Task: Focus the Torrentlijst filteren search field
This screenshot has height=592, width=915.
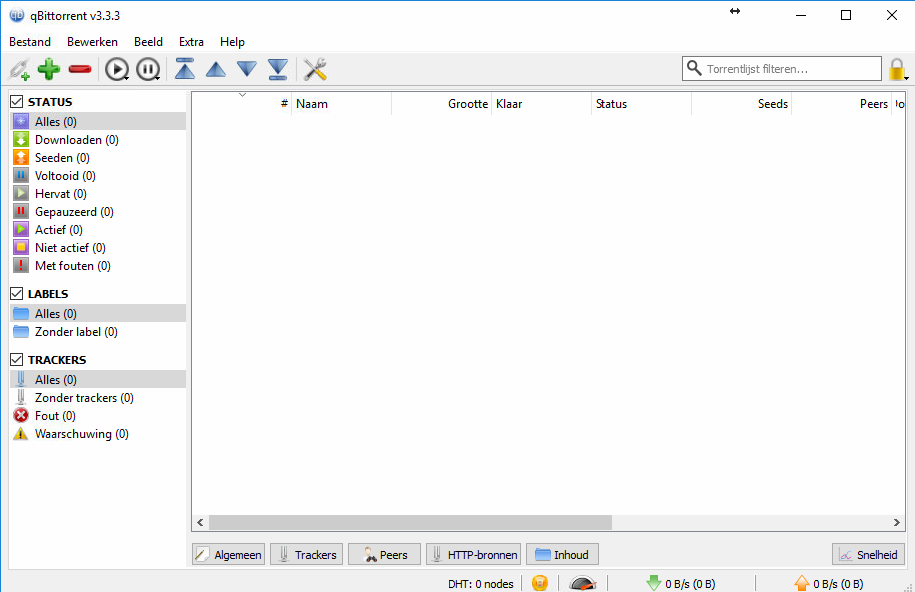Action: (782, 69)
